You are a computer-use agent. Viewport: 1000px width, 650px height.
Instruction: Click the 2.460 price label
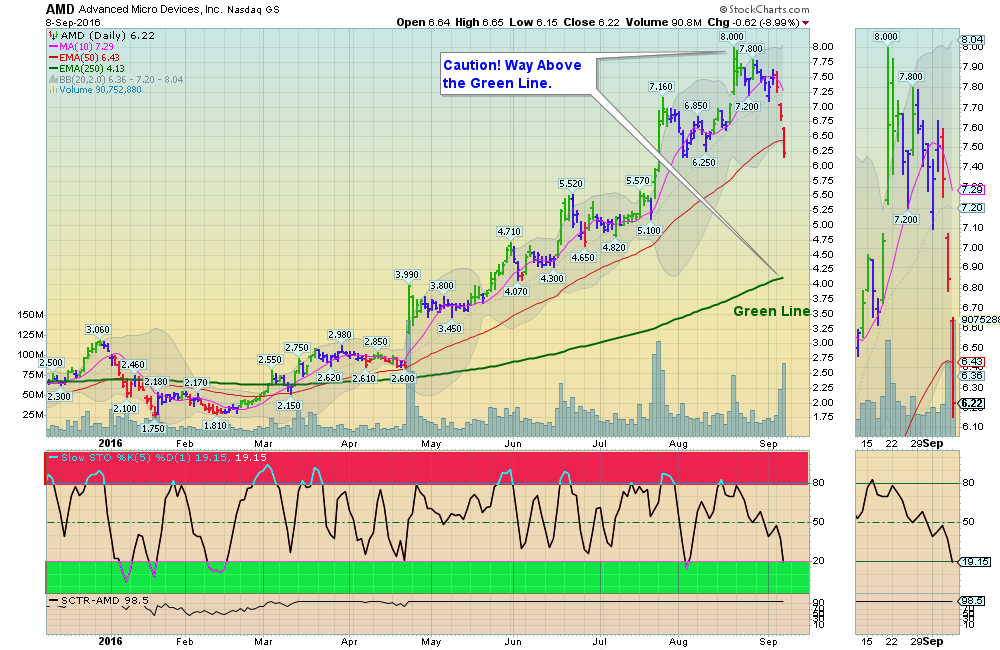click(133, 365)
